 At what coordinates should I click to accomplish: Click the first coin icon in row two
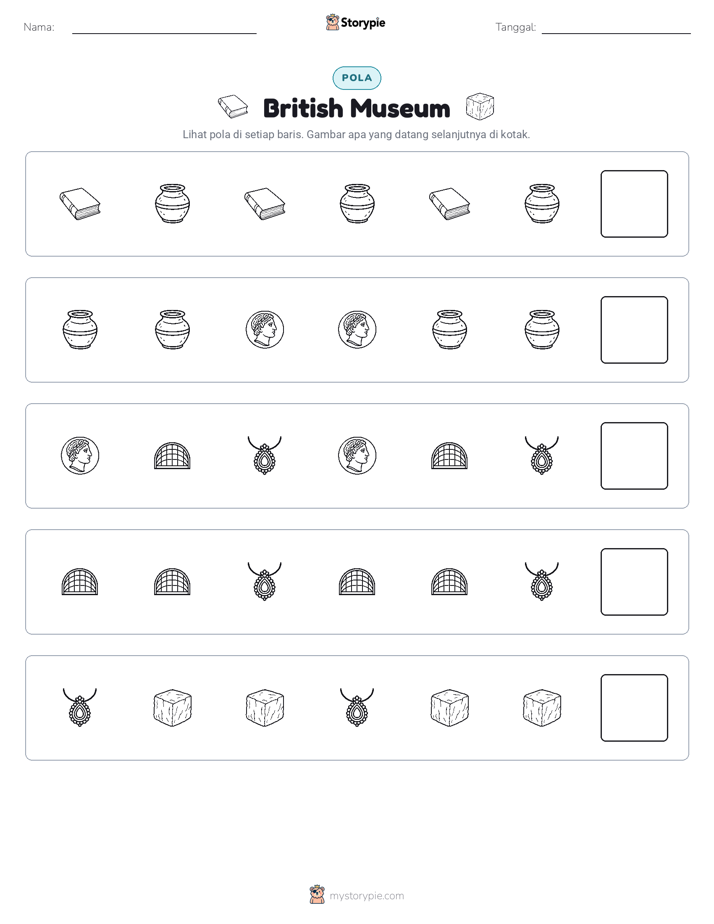click(x=265, y=329)
